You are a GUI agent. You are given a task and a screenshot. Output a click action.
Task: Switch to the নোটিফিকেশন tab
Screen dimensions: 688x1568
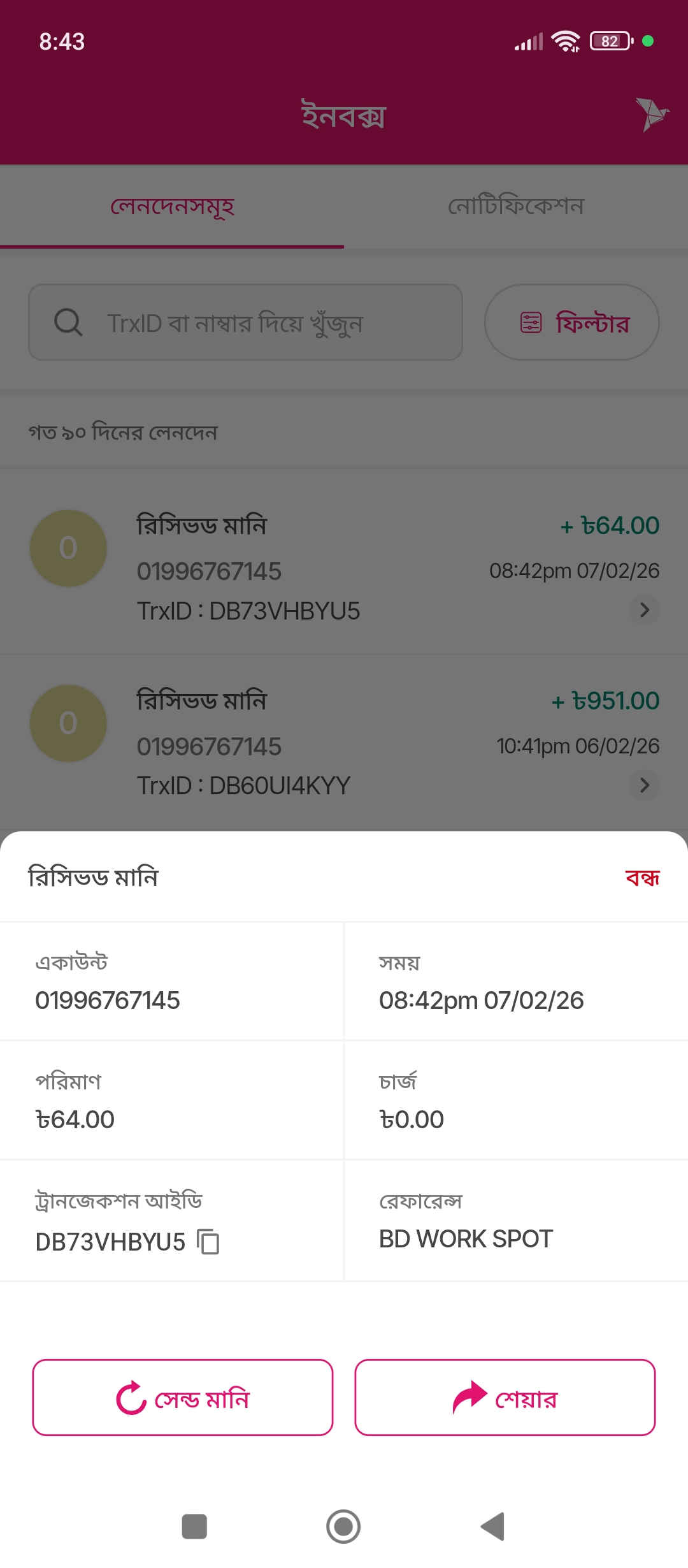coord(516,207)
